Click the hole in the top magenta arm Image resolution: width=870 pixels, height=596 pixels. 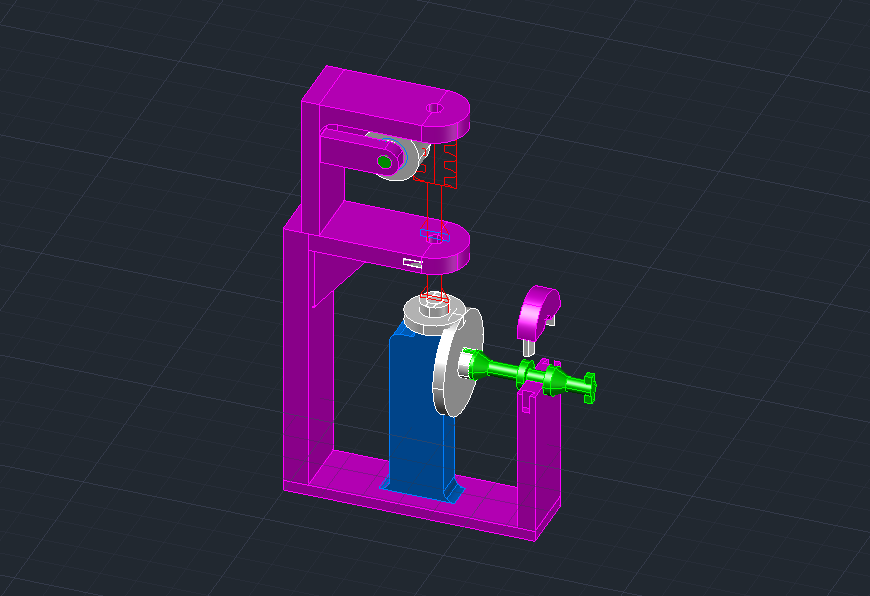pos(435,107)
